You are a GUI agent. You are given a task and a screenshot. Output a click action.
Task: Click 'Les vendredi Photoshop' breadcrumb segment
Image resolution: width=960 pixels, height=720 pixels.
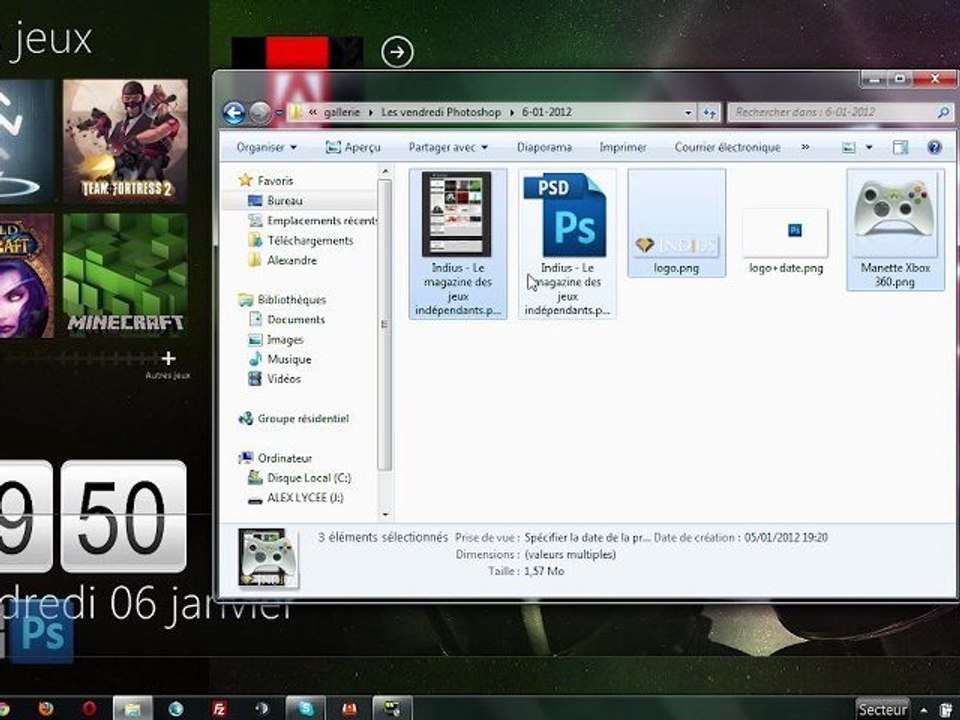pos(441,112)
